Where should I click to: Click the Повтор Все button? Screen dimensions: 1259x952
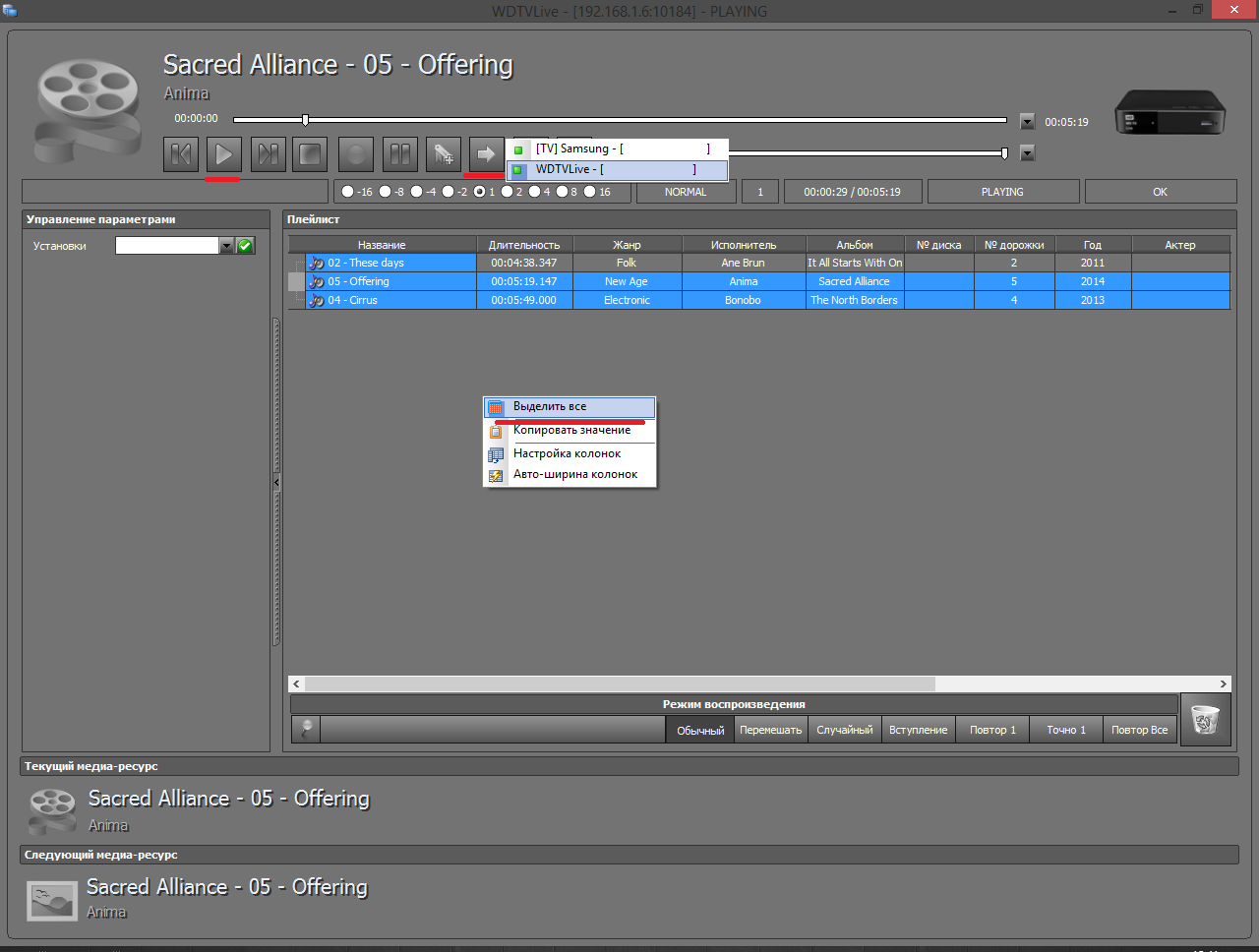(x=1139, y=730)
